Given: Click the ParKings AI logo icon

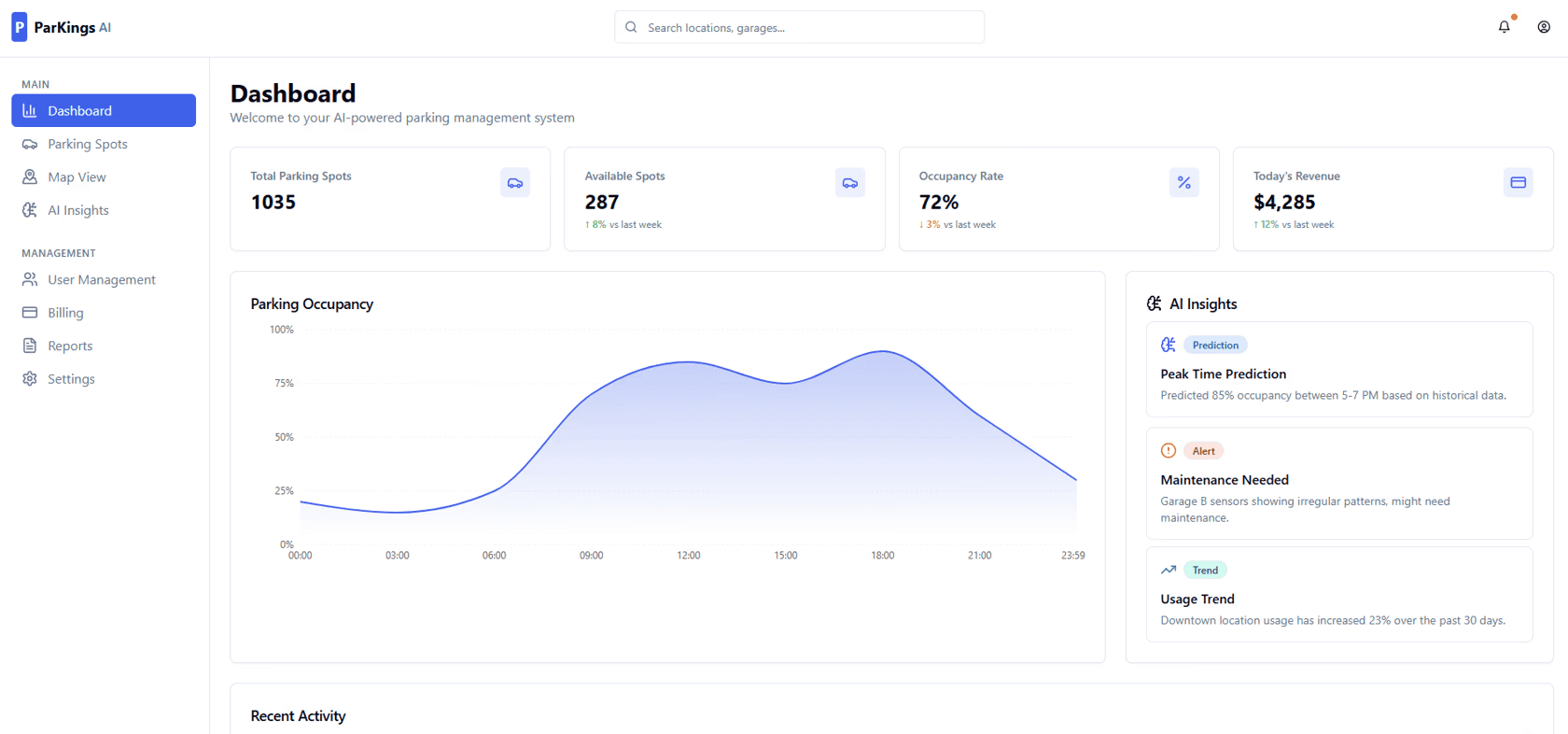Looking at the screenshot, I should pos(20,27).
